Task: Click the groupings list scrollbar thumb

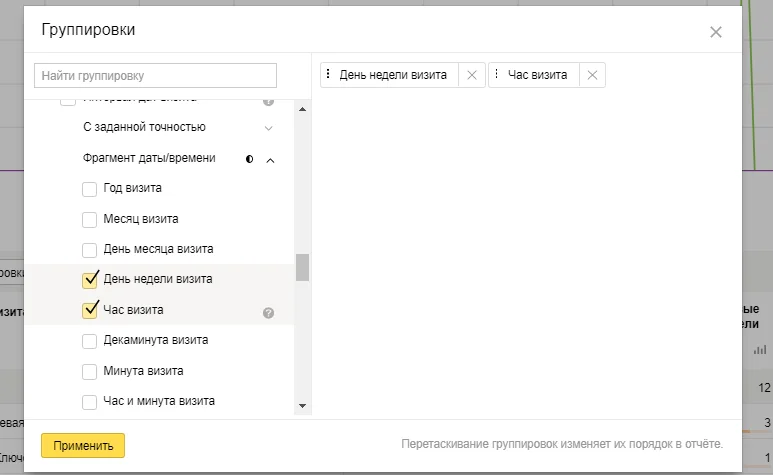Action: pos(302,267)
